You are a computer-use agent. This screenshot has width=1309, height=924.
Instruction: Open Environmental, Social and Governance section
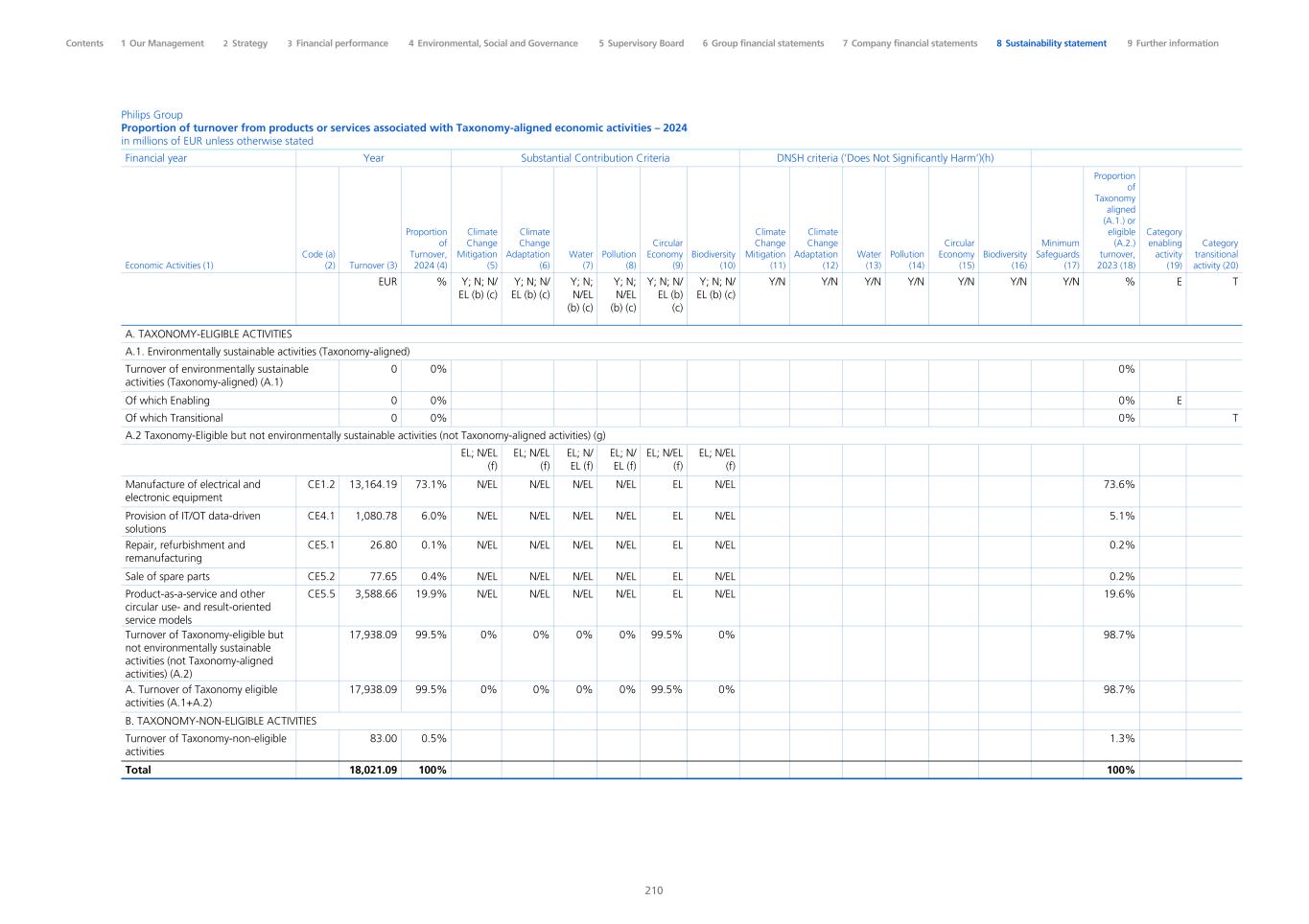click(x=493, y=43)
